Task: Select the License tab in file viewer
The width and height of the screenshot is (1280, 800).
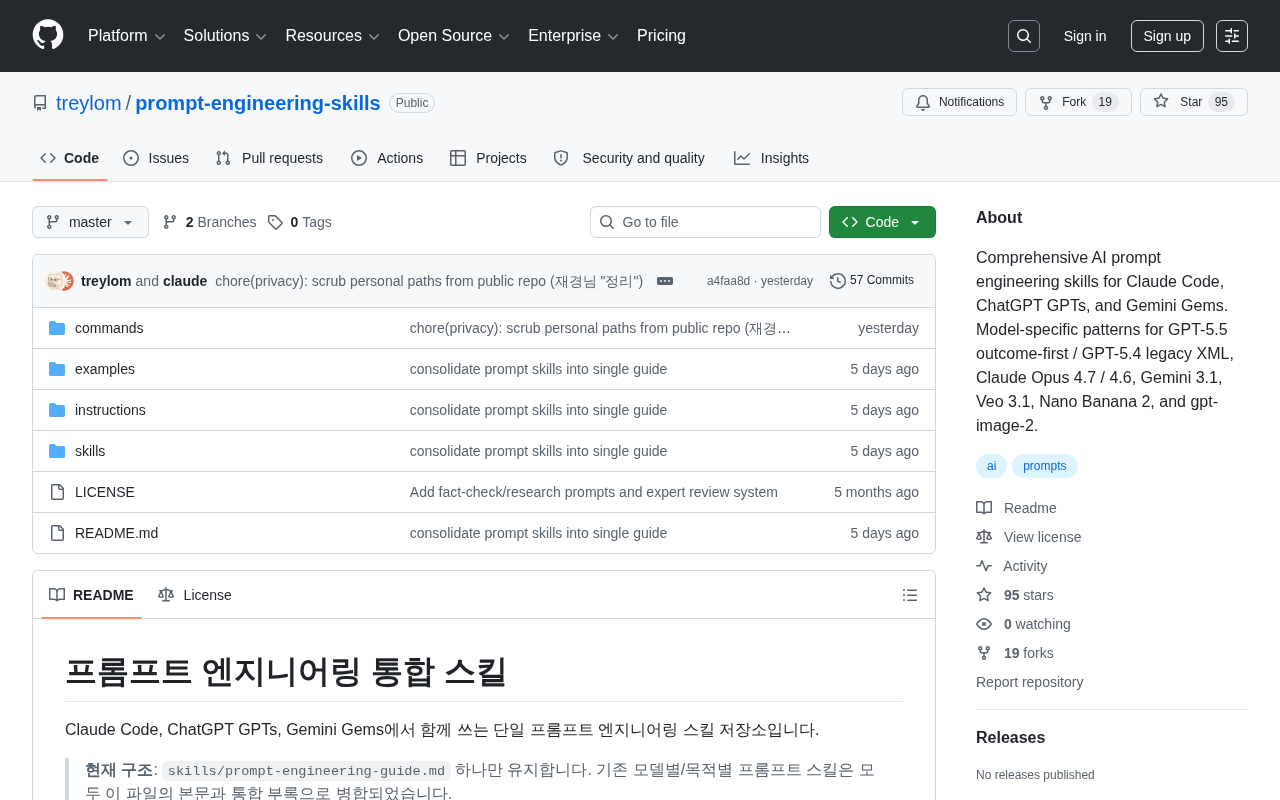Action: click(x=195, y=595)
